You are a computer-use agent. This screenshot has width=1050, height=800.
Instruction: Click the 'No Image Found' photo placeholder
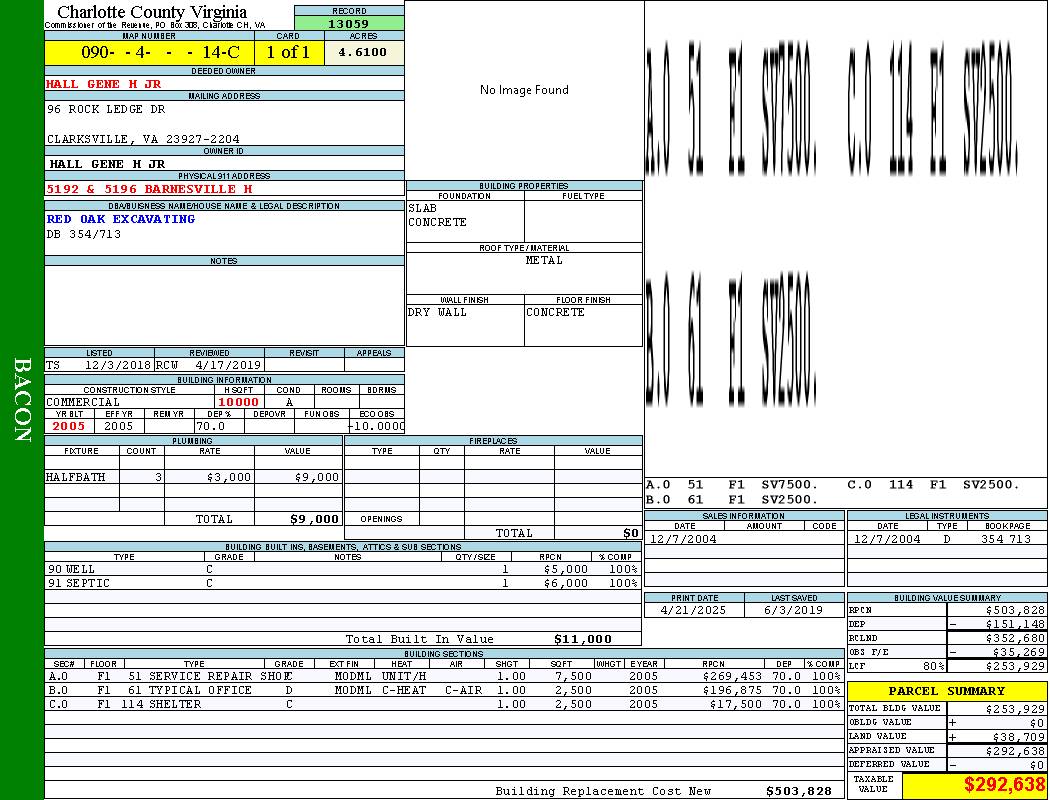pyautogui.click(x=524, y=90)
